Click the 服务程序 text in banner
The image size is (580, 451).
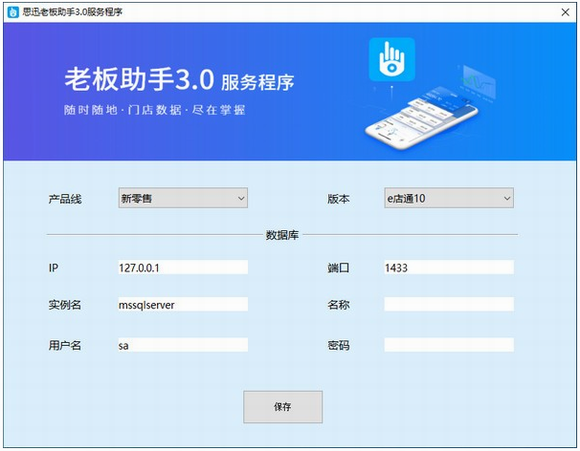coord(257,82)
